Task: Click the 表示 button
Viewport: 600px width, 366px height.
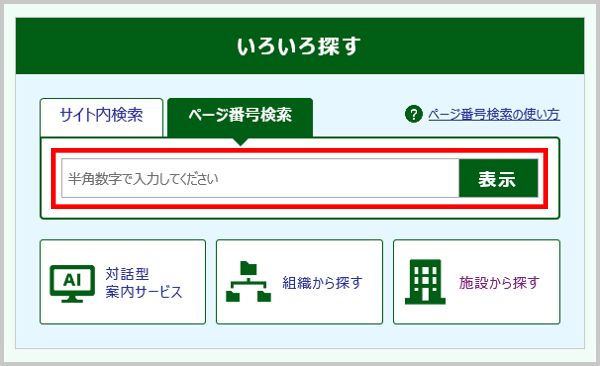Action: [498, 178]
